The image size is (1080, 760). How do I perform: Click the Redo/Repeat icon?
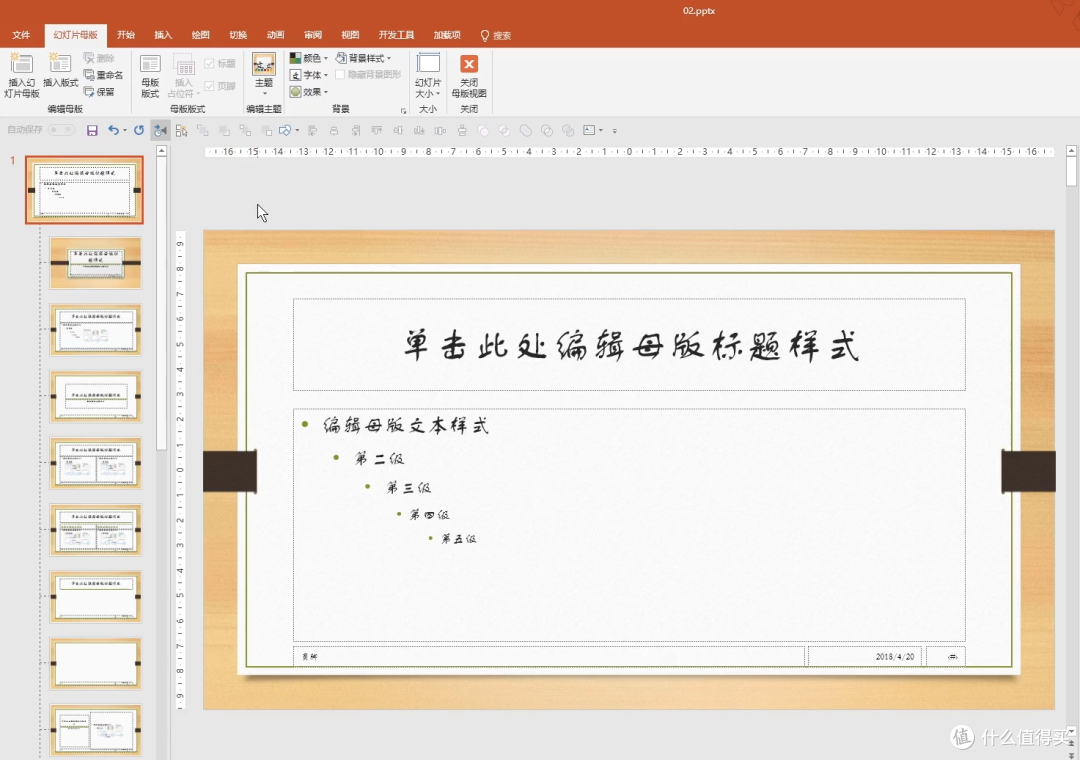coord(139,130)
